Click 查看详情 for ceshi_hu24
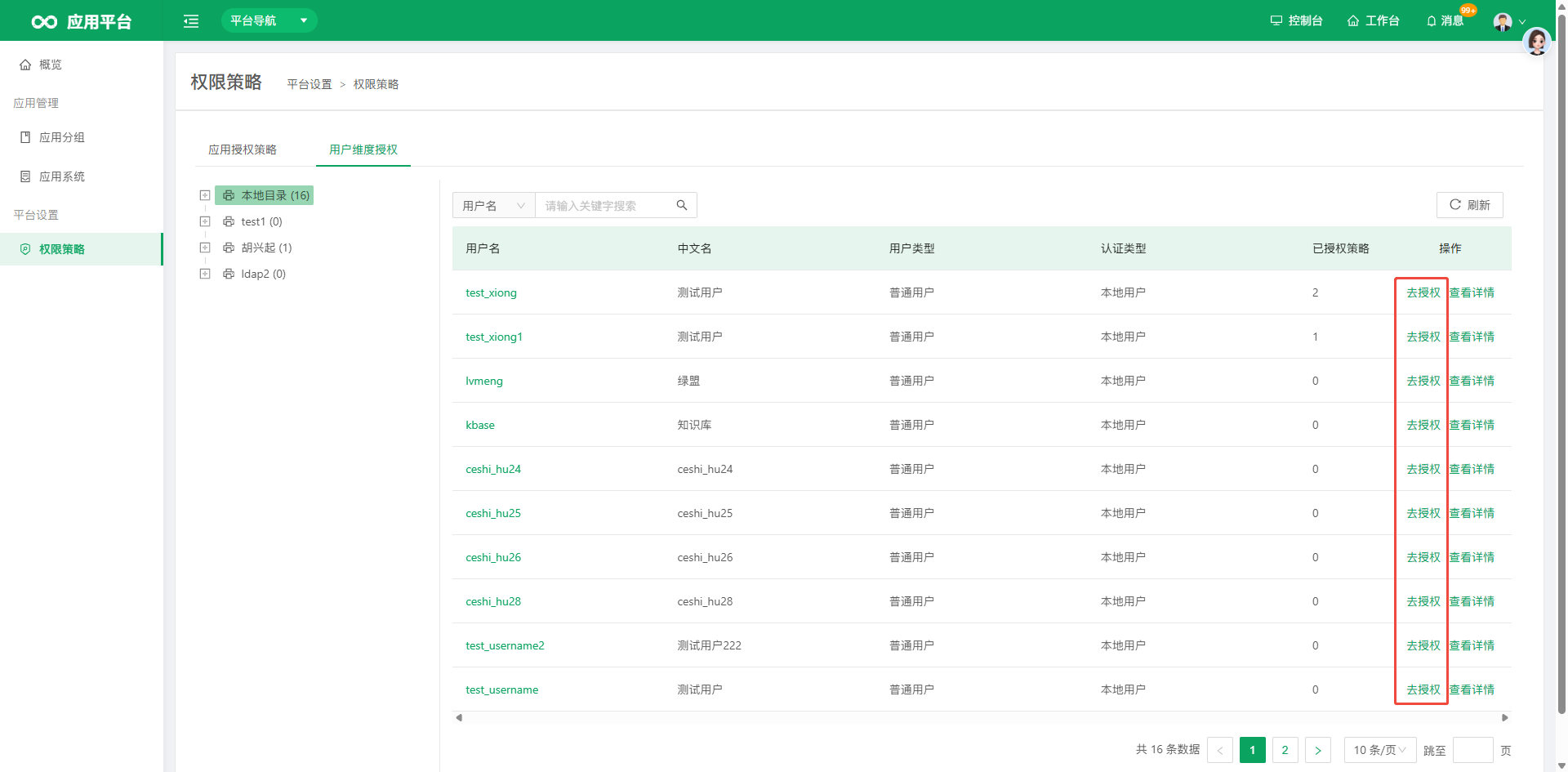This screenshot has height=772, width=1568. point(1472,469)
